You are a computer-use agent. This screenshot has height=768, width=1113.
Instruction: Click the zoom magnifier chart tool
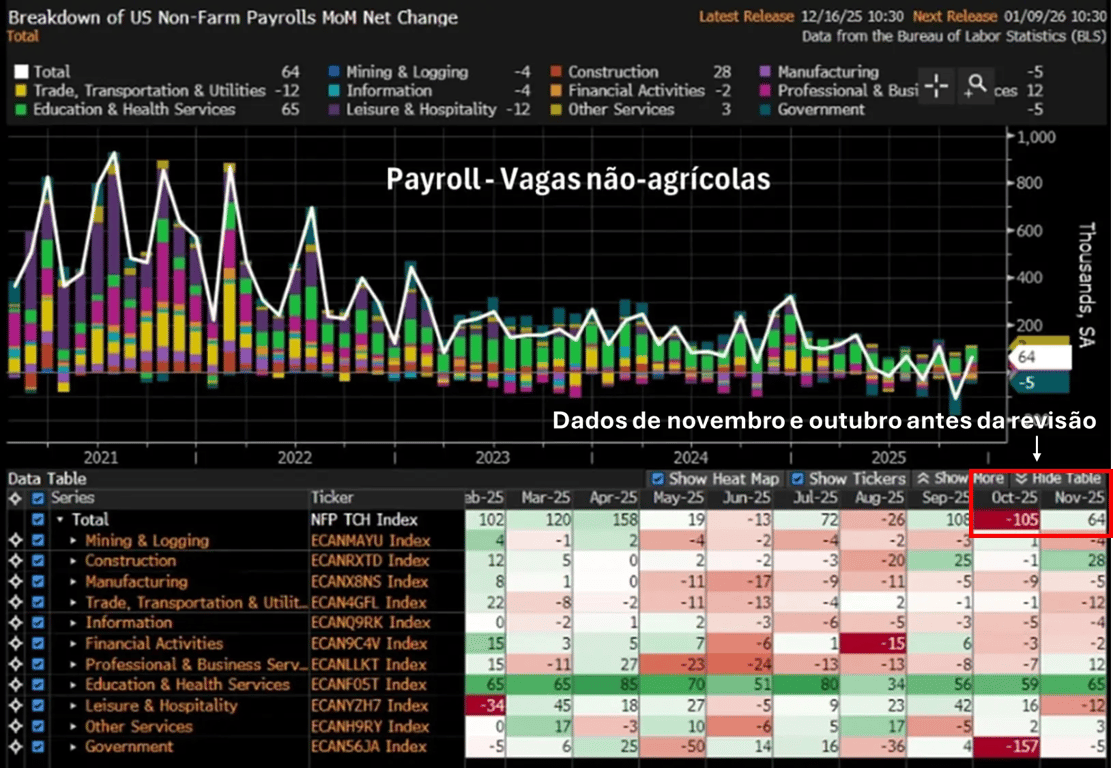[x=975, y=87]
